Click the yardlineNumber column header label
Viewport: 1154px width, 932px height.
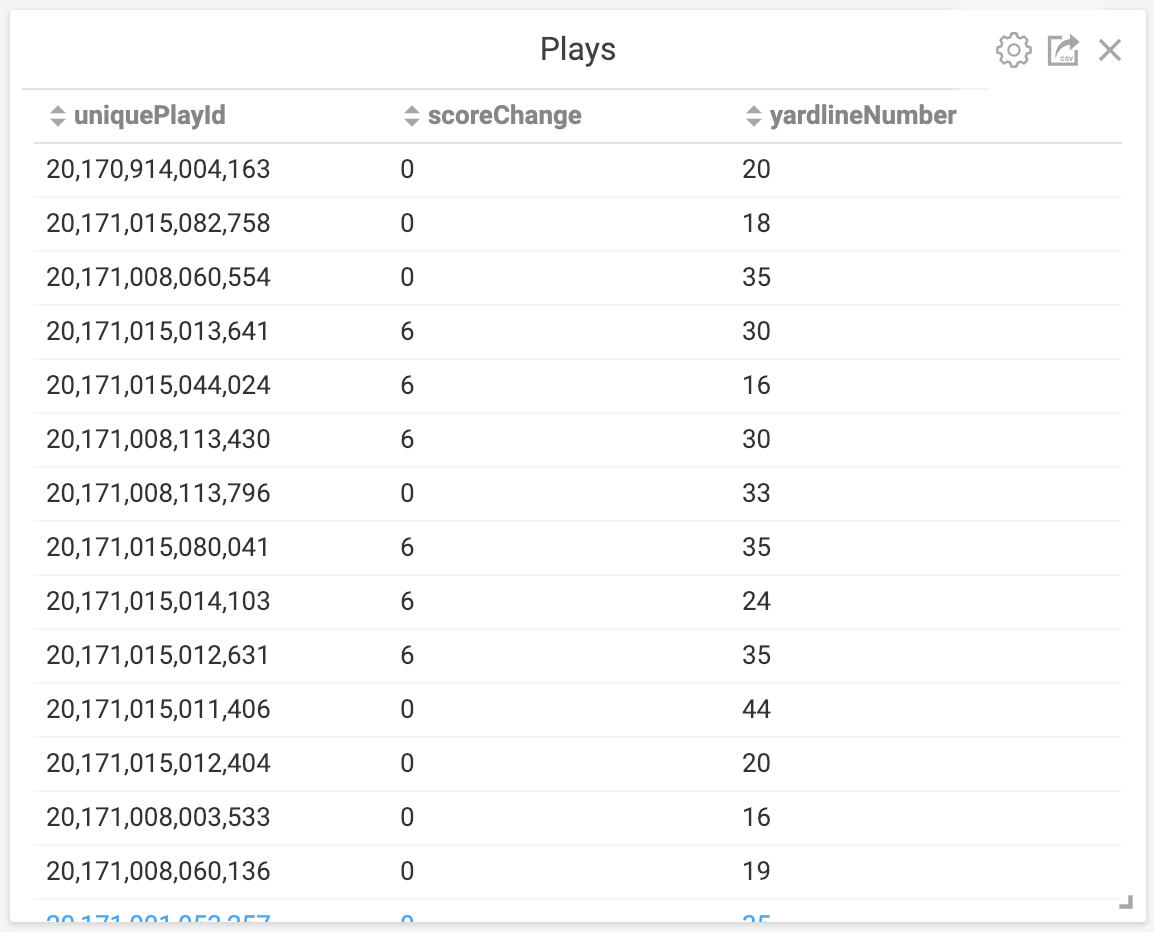pos(863,116)
